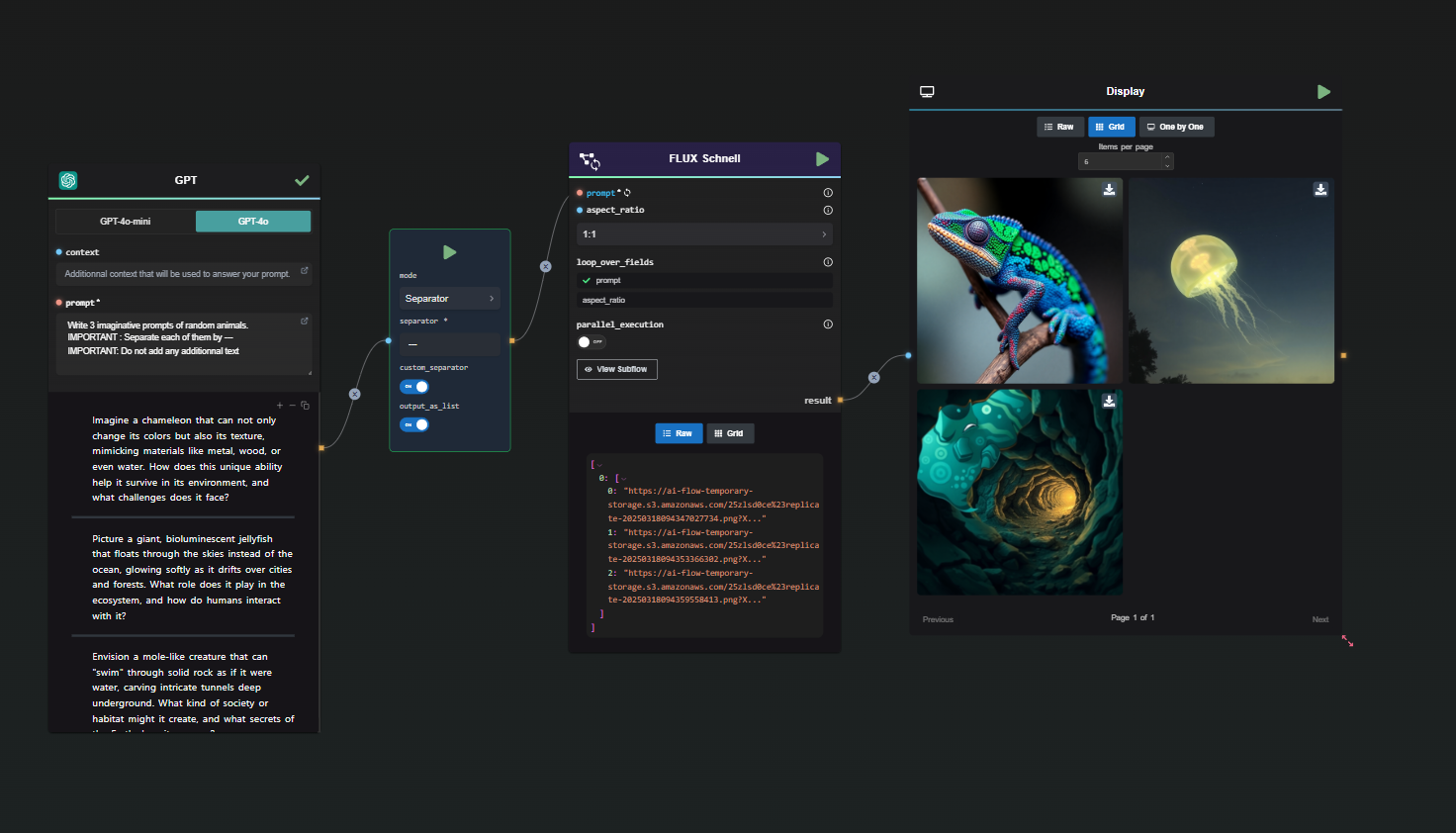1456x833 pixels.
Task: Switch FLUX result output to Grid view
Action: click(x=729, y=433)
